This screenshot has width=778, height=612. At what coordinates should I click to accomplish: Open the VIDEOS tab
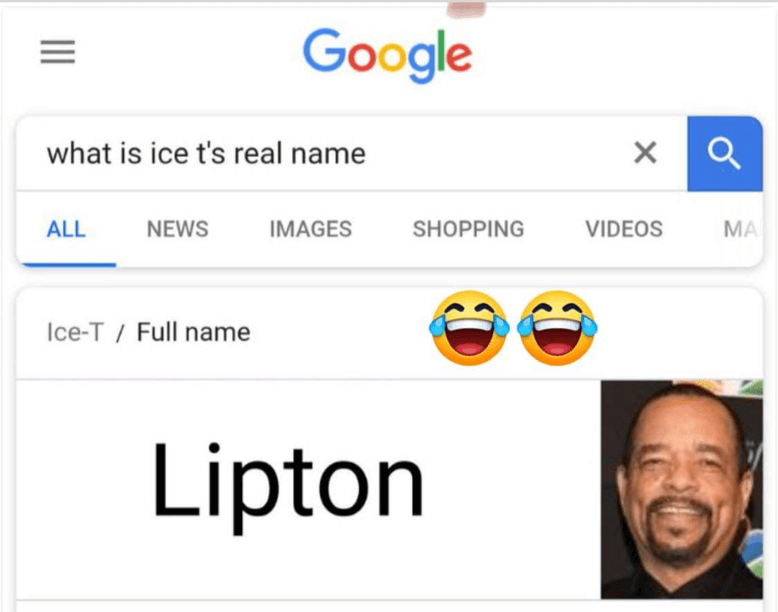624,229
